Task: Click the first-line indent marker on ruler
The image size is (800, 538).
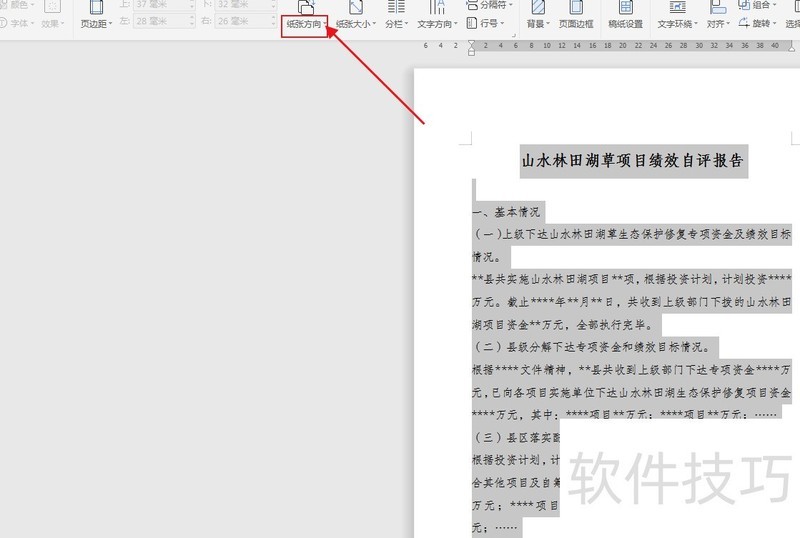Action: pos(471,43)
